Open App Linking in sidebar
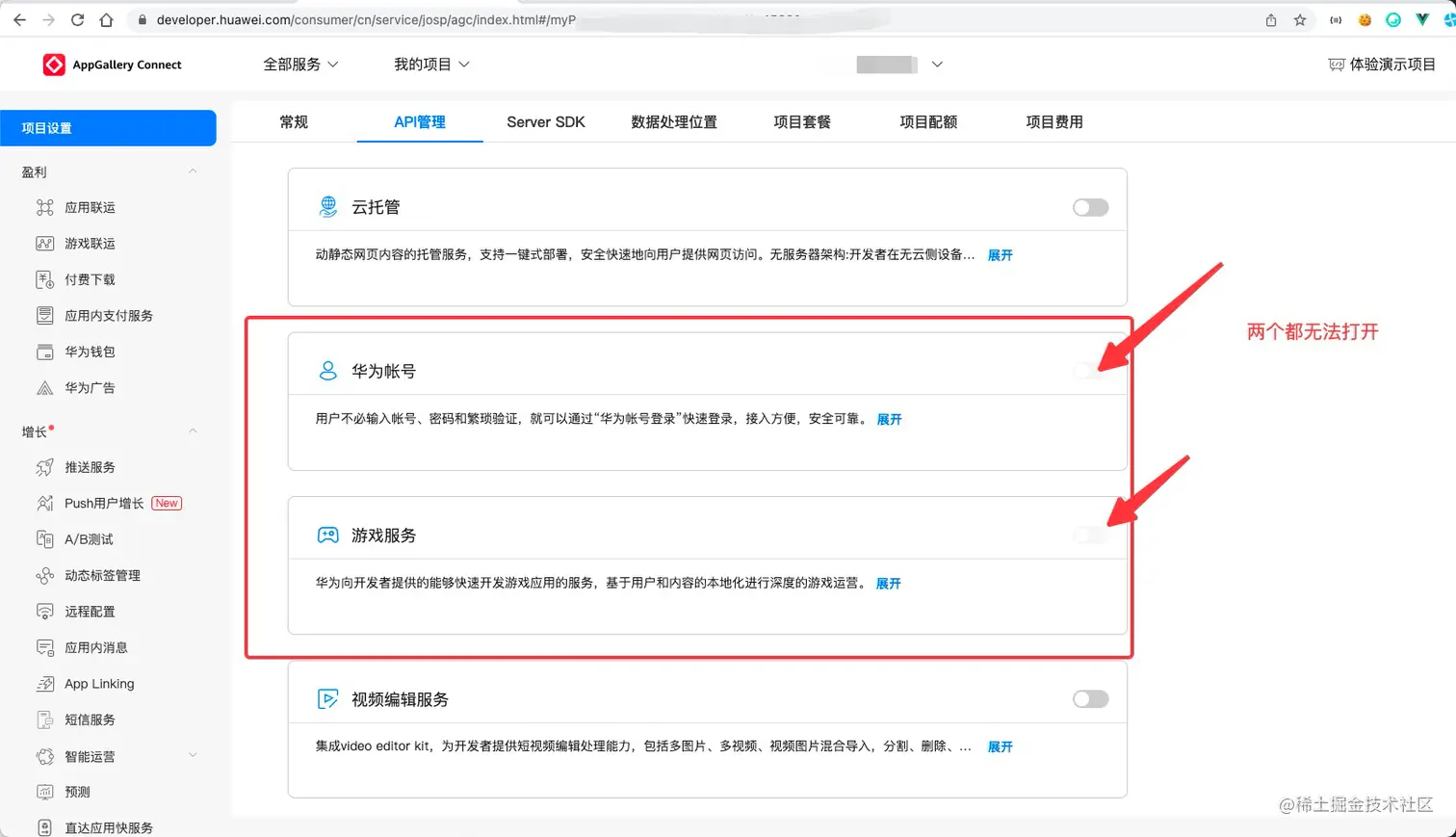The image size is (1456, 837). (99, 684)
